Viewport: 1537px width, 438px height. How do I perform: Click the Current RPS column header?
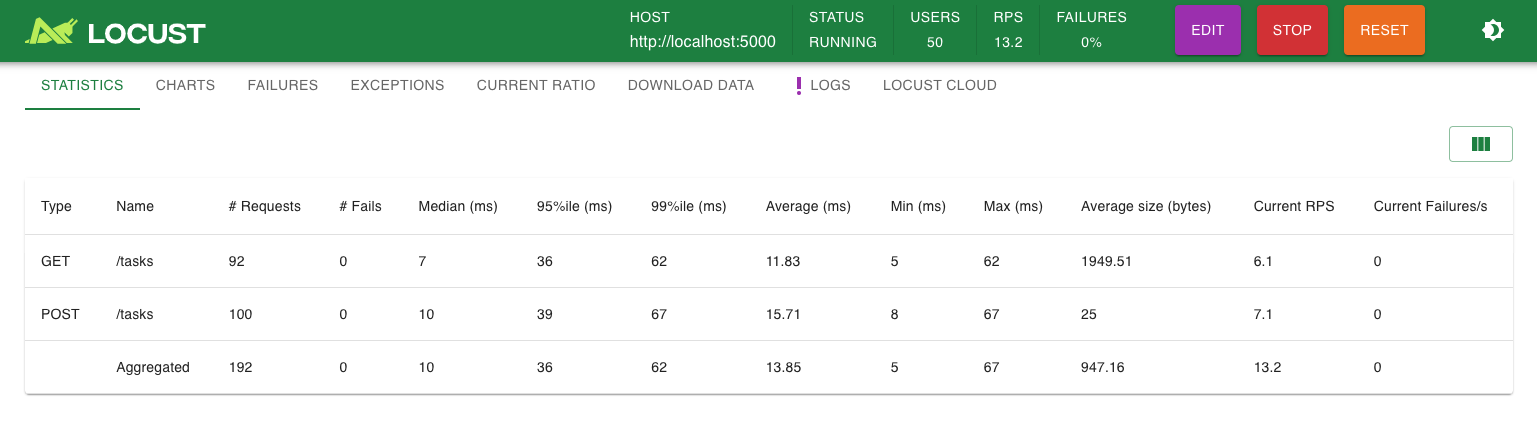(x=1294, y=206)
